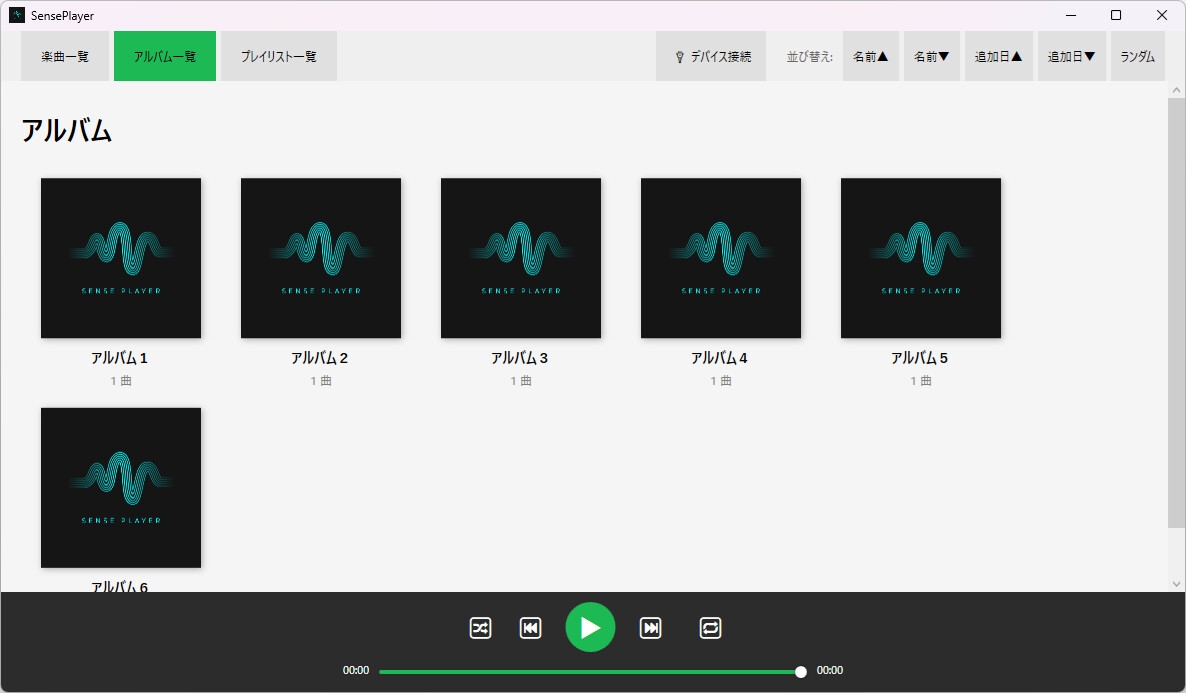Viewport: 1186px width, 693px height.
Task: Enable descending name sort 名前▼
Action: click(x=931, y=56)
